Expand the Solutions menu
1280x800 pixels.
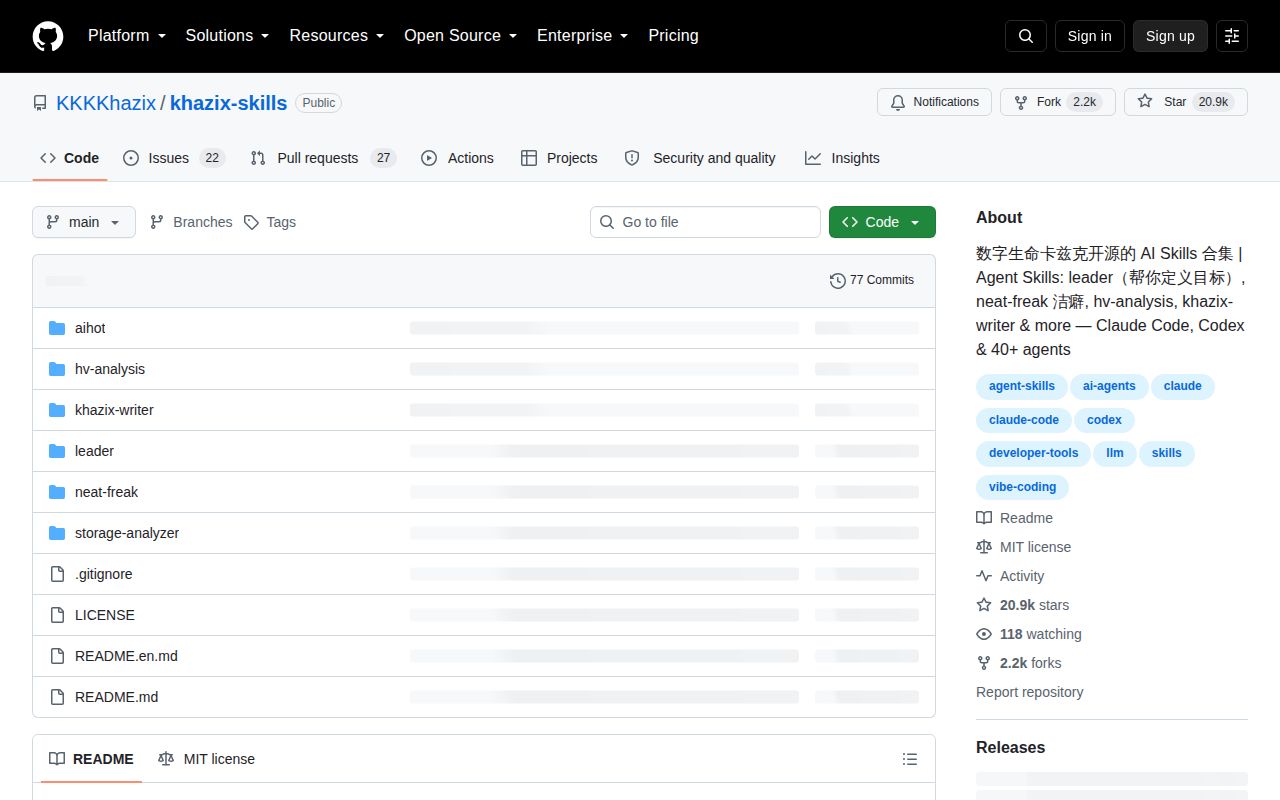(227, 36)
